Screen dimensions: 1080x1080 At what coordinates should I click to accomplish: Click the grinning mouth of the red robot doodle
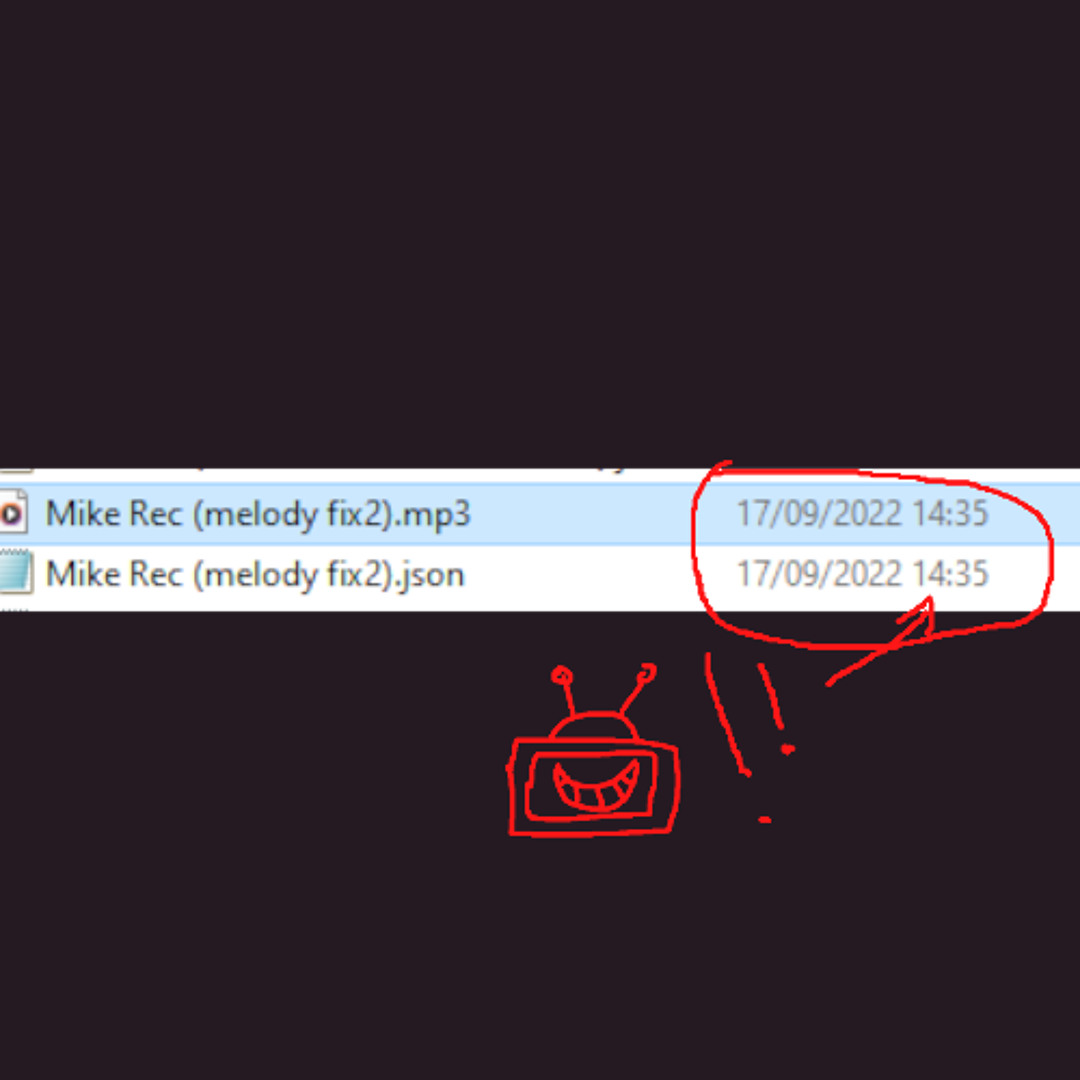(x=597, y=786)
